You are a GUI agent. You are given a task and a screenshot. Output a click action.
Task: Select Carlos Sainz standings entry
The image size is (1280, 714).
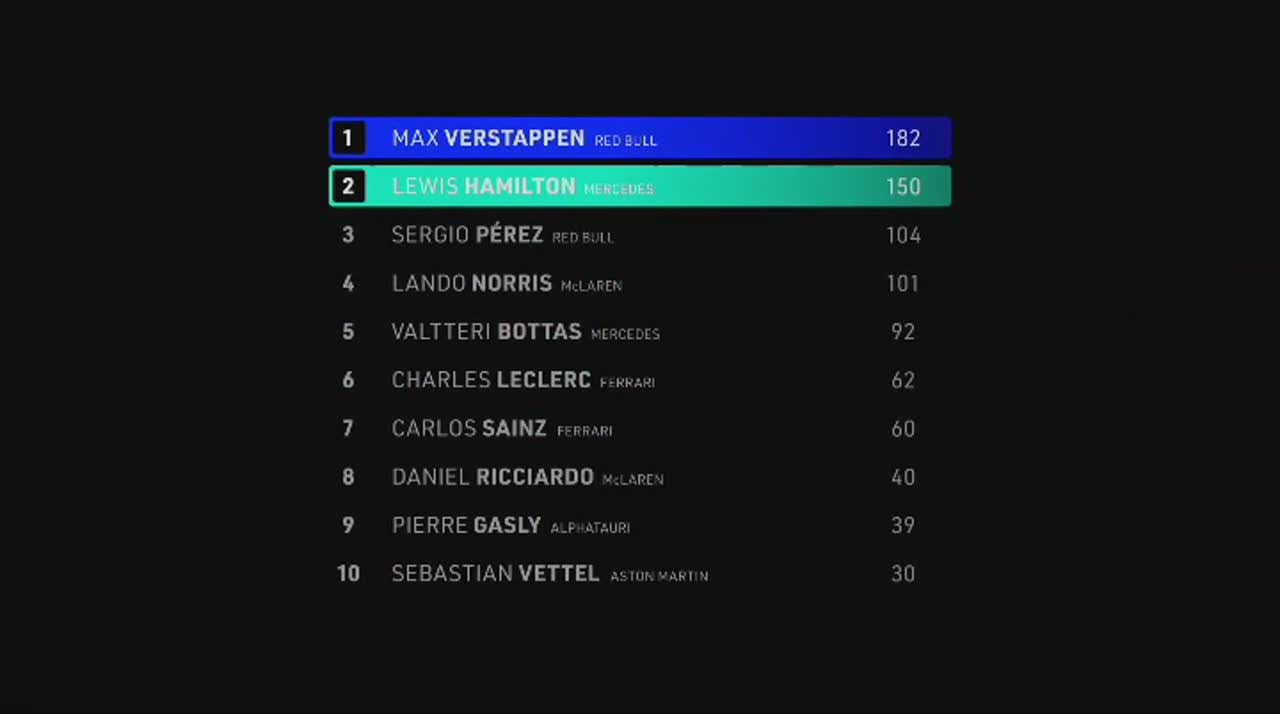(469, 429)
